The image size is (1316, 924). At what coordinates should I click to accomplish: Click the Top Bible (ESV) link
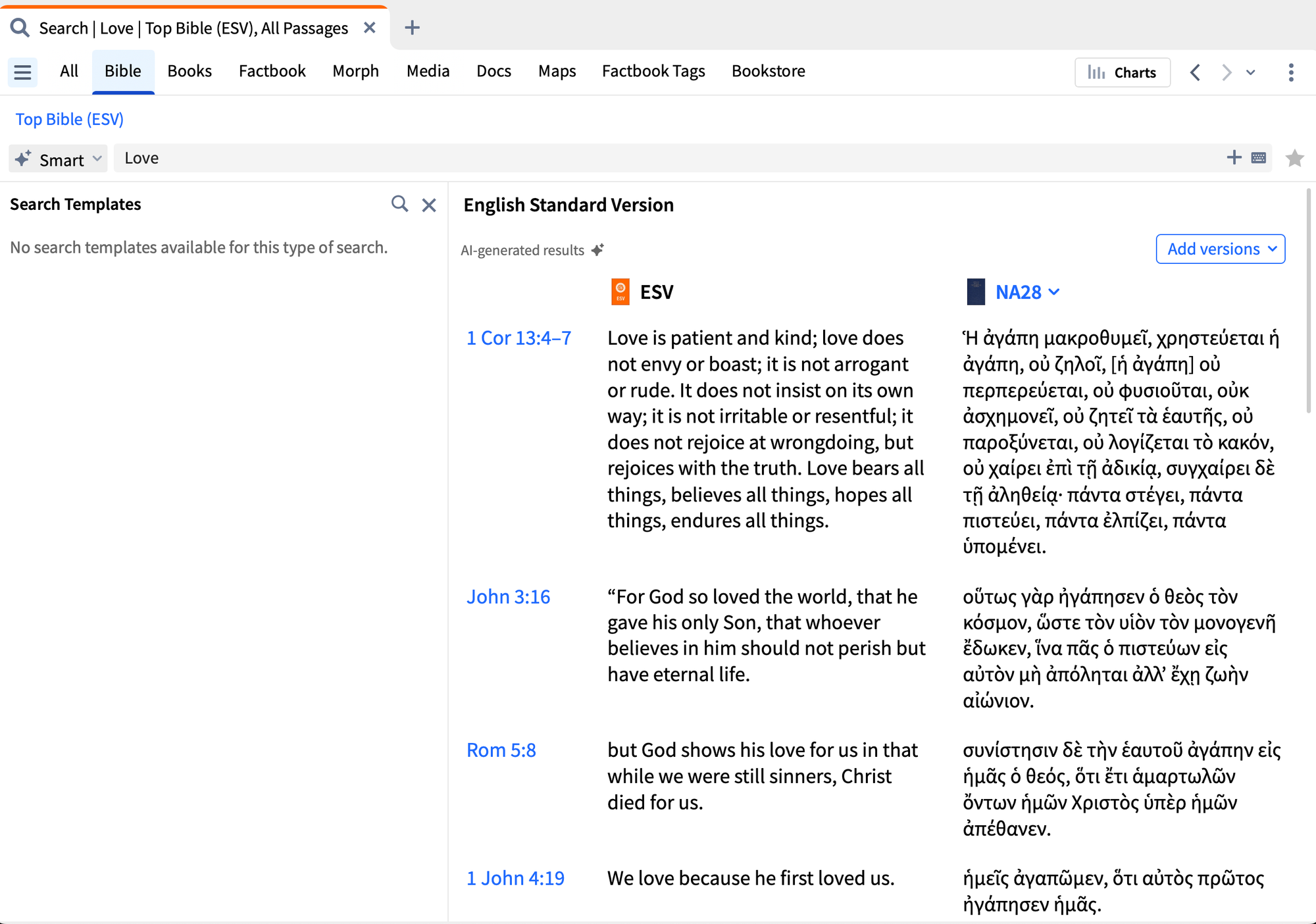69,119
